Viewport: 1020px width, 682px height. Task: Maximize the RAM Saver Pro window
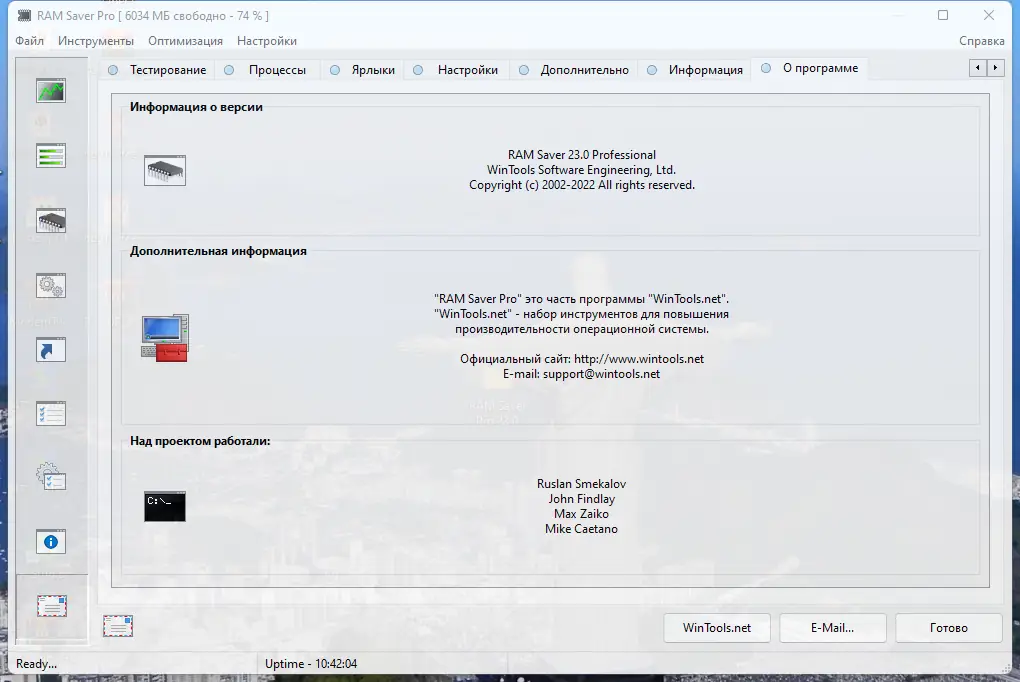pos(943,15)
